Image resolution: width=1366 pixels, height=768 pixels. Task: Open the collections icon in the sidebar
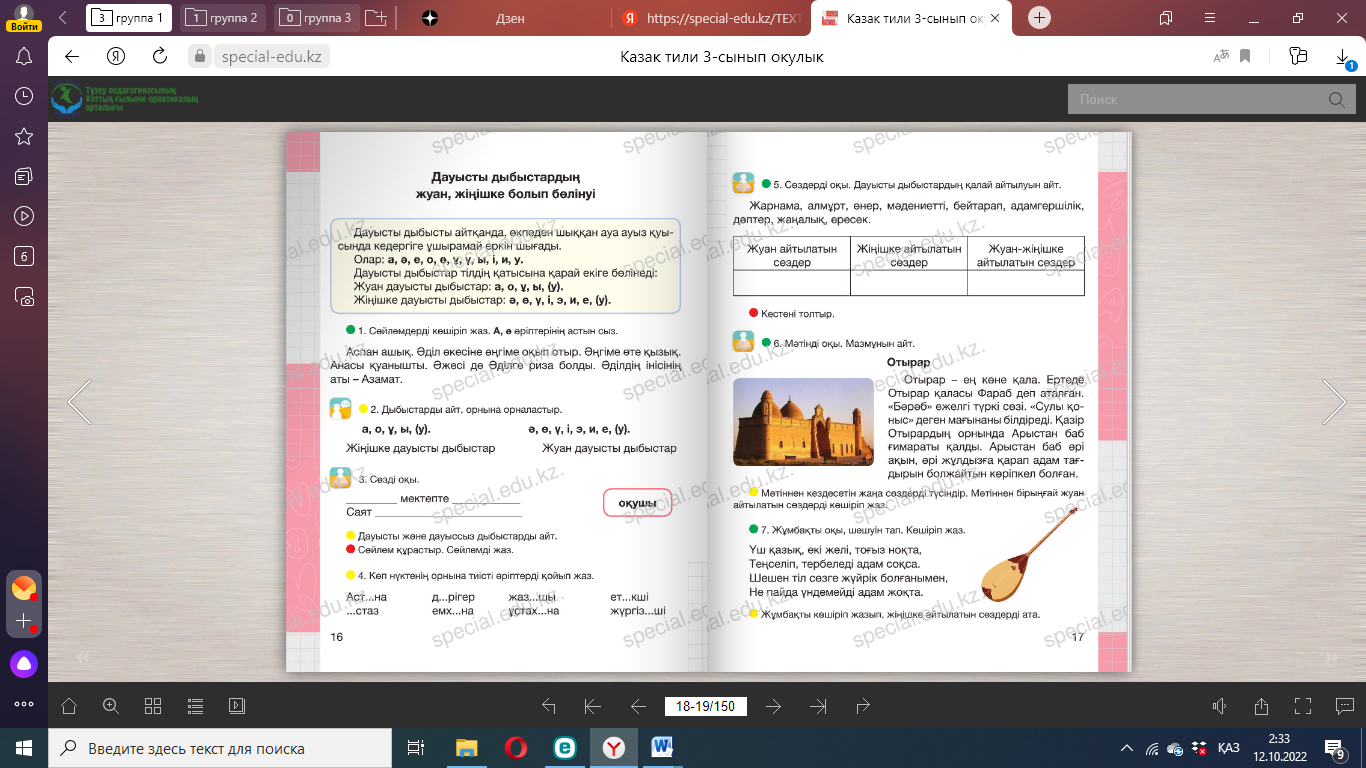click(x=25, y=176)
